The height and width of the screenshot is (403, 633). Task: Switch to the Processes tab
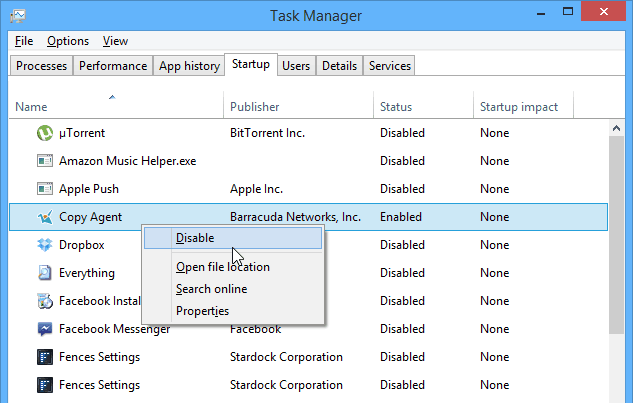pyautogui.click(x=41, y=66)
